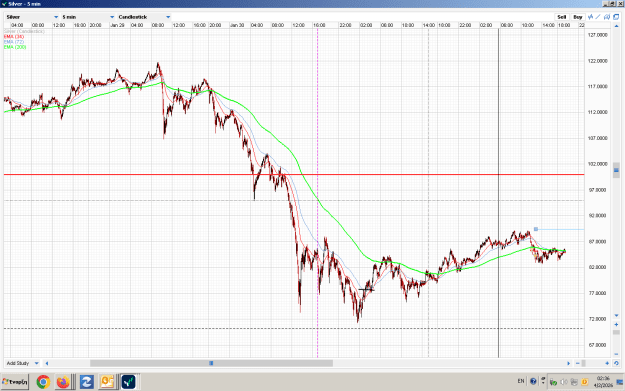The image size is (625, 391).
Task: Click the horizontal zoom slider handle
Action: click(584, 363)
